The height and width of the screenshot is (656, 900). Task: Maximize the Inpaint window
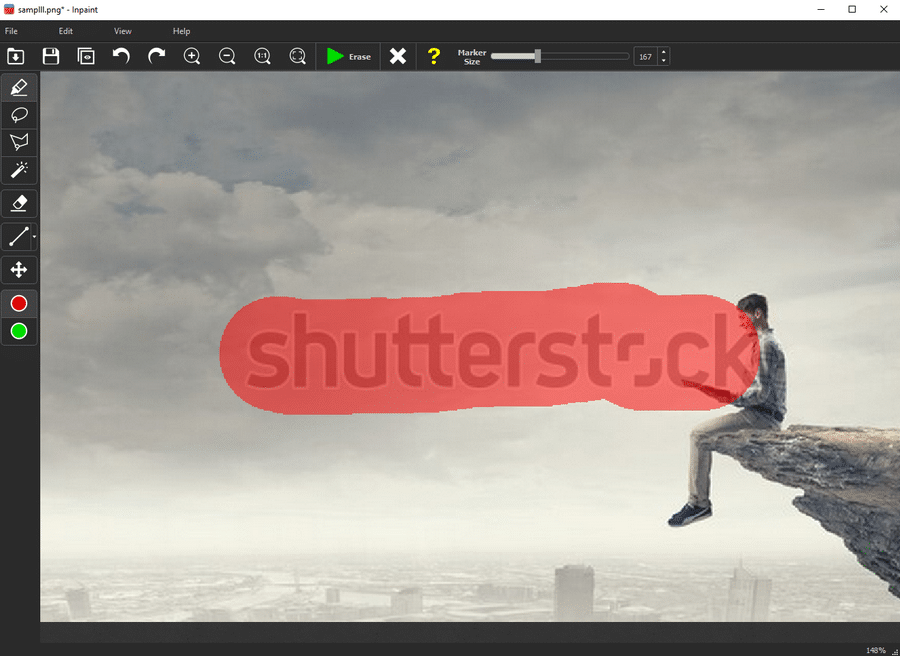[852, 9]
